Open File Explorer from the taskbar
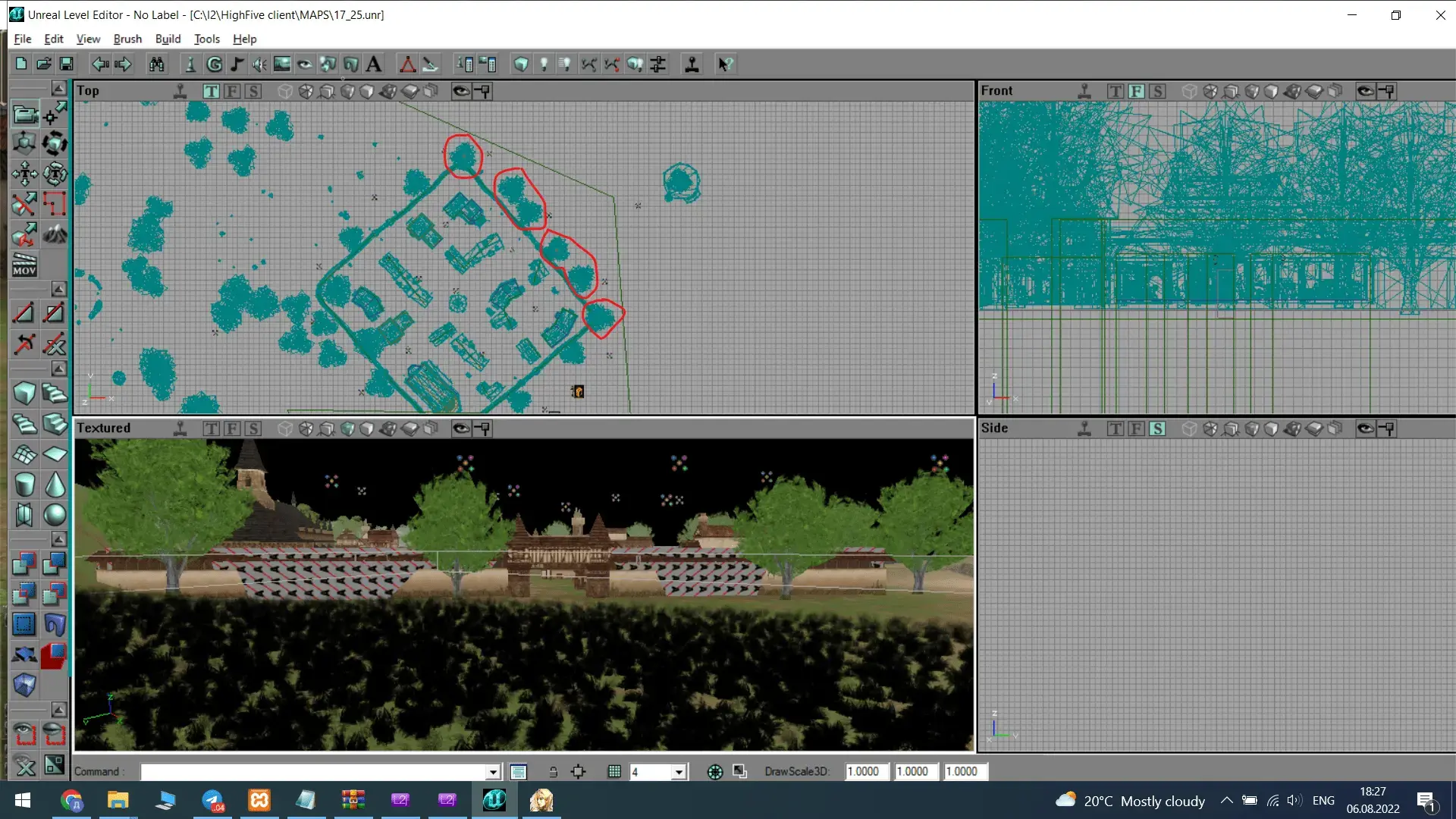1456x819 pixels. pos(118,801)
